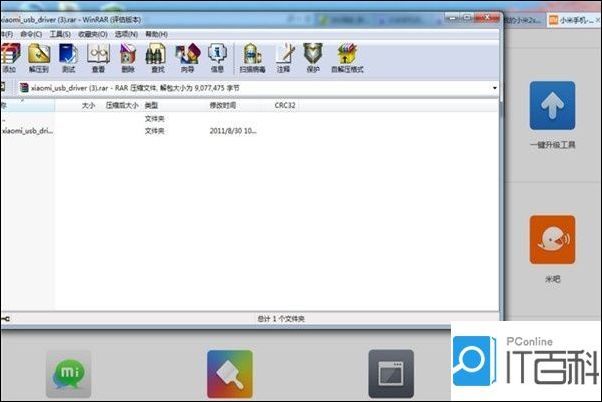602x402 pixels.
Task: Click the status bar total 1 folder text
Action: point(281,319)
